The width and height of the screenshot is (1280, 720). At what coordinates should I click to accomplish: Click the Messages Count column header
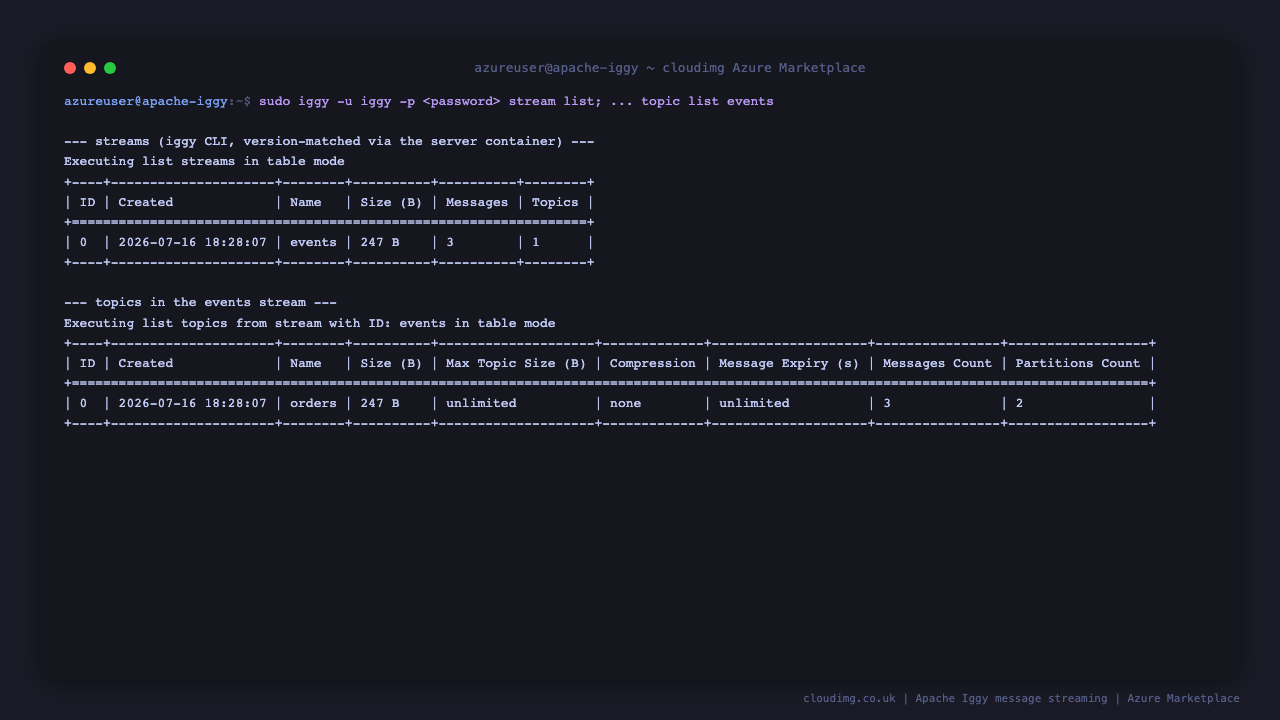click(938, 363)
